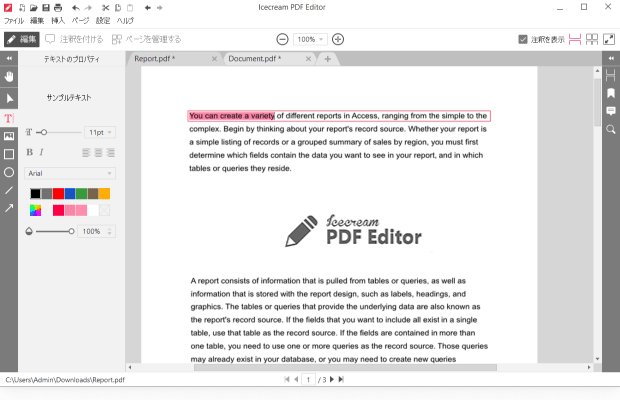The image size is (620, 400).
Task: Open comments panel on right sidebar
Action: pos(611,111)
